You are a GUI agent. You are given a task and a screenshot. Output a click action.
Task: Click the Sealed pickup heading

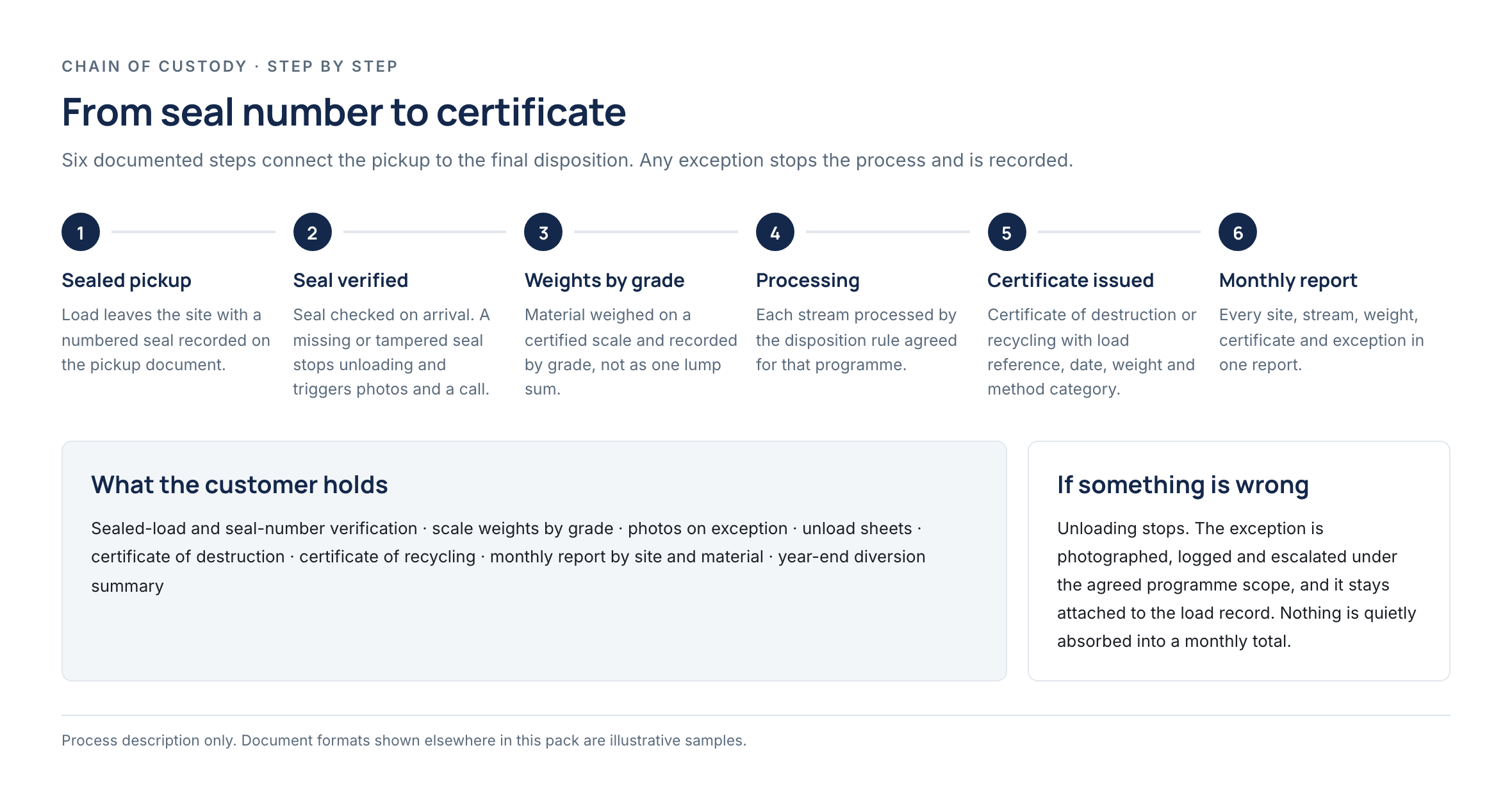(x=126, y=281)
